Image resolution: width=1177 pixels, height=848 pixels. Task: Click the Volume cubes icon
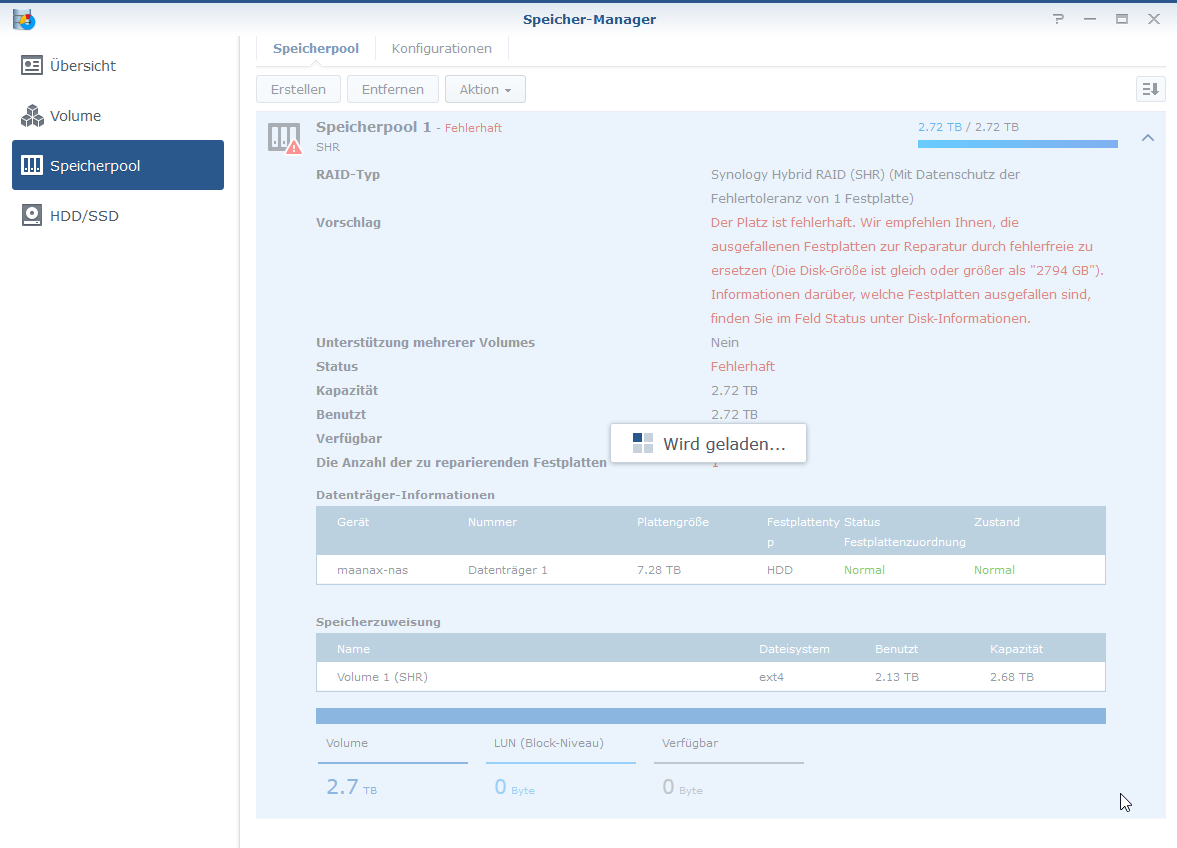32,116
